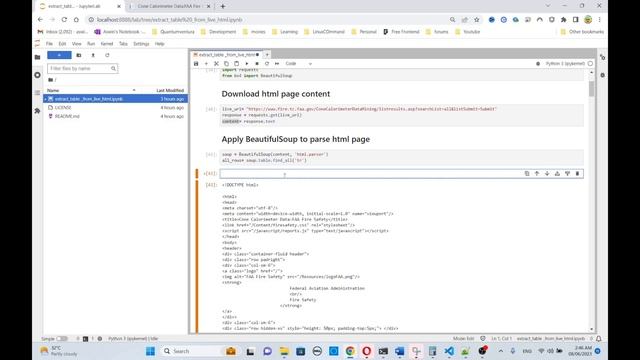This screenshot has height=360, width=640.
Task: Duplicate the active cell via cell toolbar
Action: (x=527, y=173)
